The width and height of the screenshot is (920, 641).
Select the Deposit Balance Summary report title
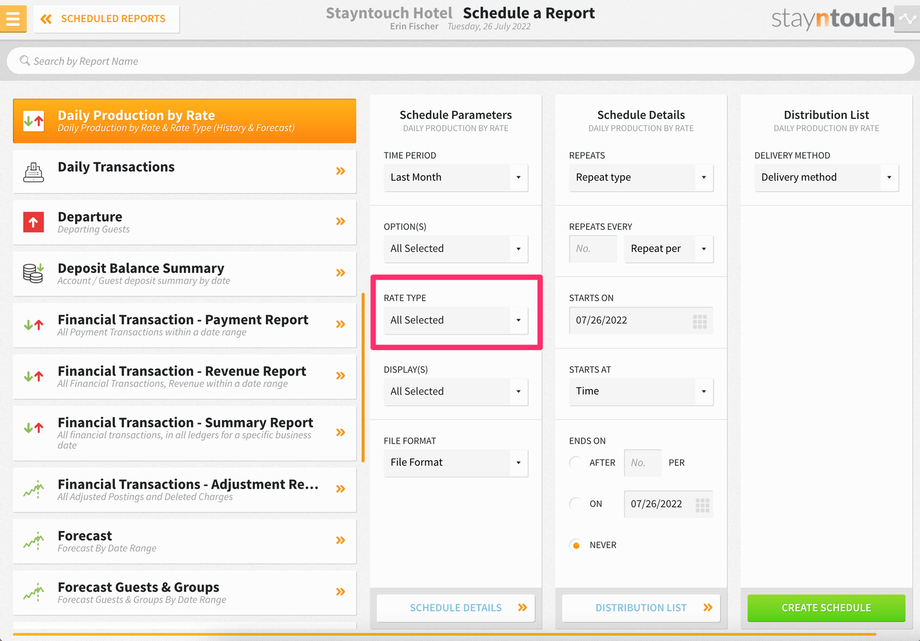tap(141, 268)
